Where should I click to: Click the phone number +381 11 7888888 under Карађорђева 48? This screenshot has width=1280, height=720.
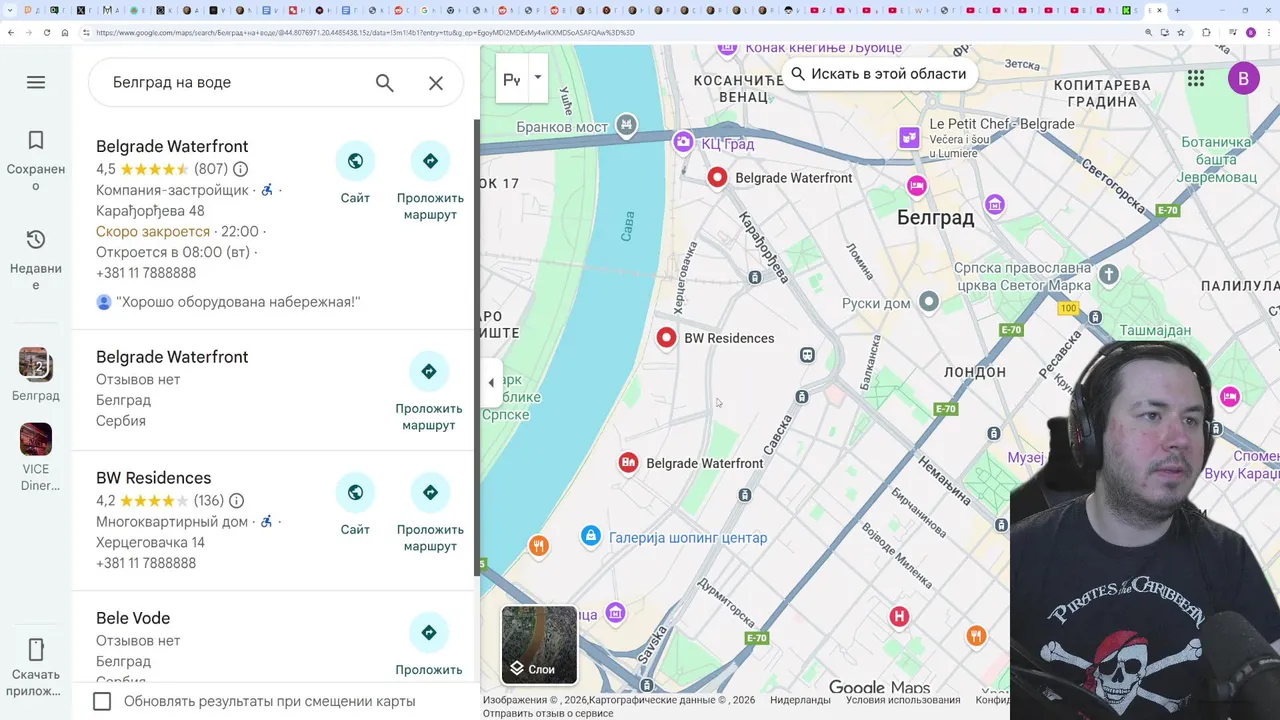coord(146,273)
